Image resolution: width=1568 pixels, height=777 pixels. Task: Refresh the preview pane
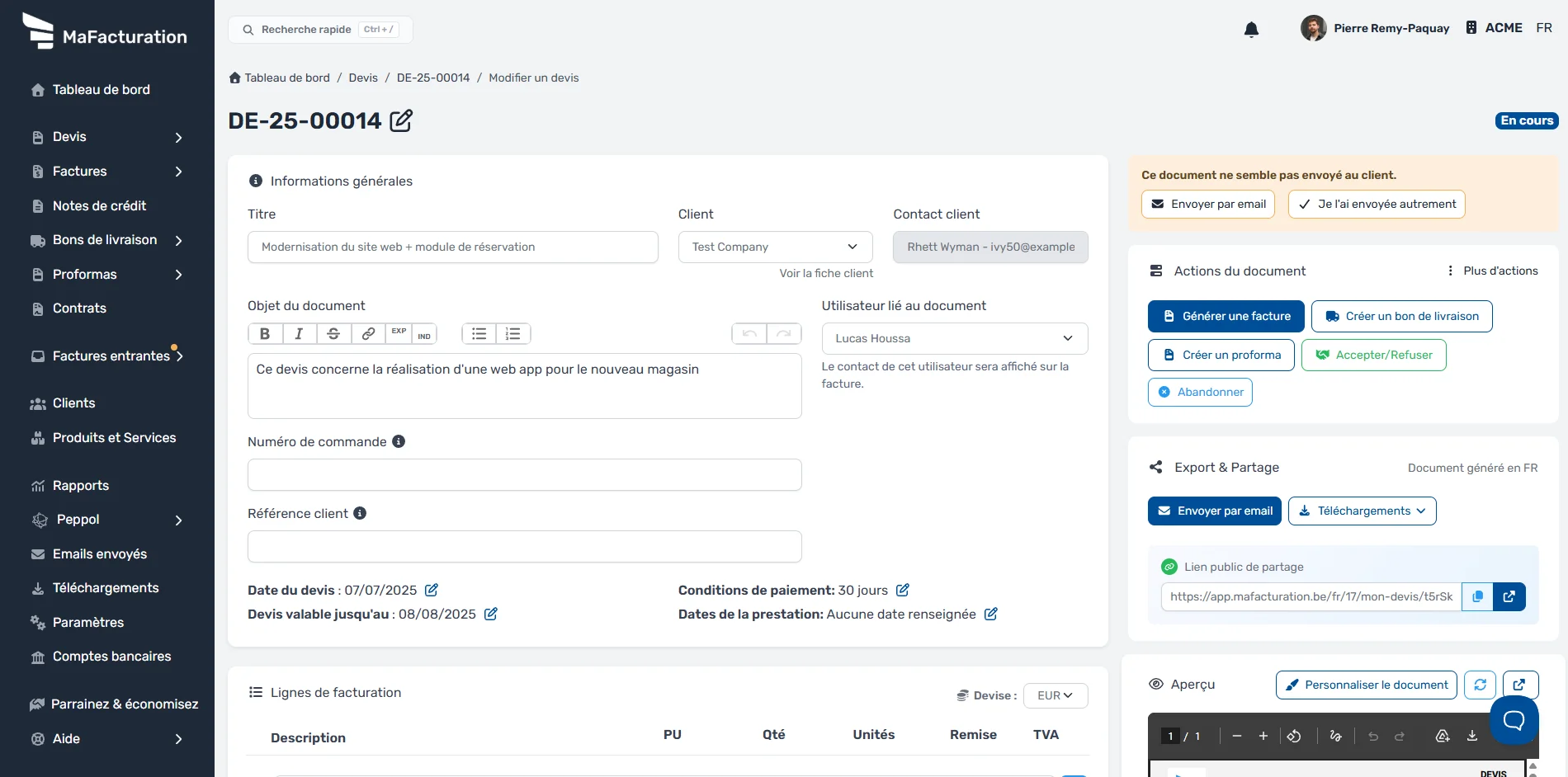pos(1481,685)
